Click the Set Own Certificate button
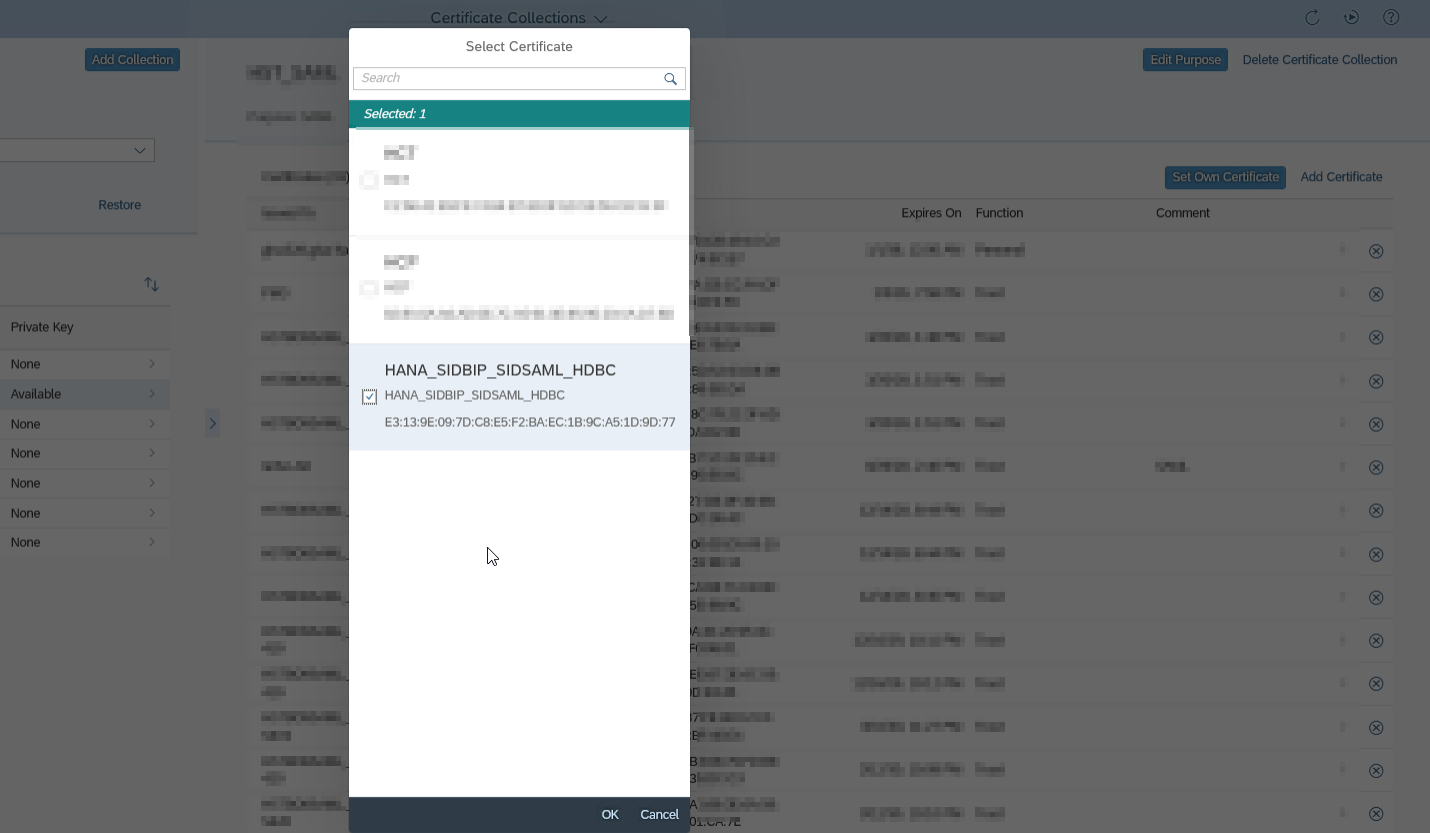 pos(1225,177)
